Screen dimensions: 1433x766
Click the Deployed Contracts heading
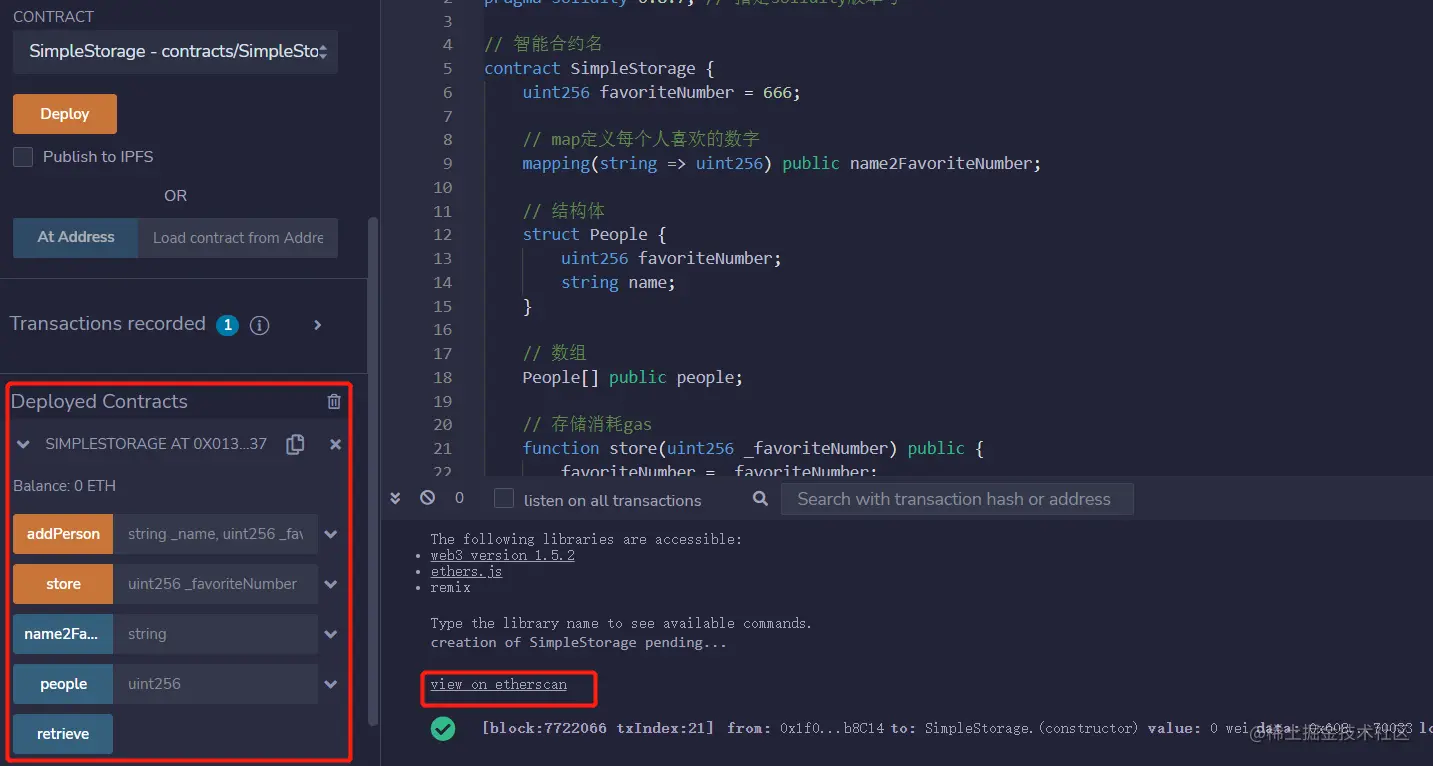pos(99,401)
